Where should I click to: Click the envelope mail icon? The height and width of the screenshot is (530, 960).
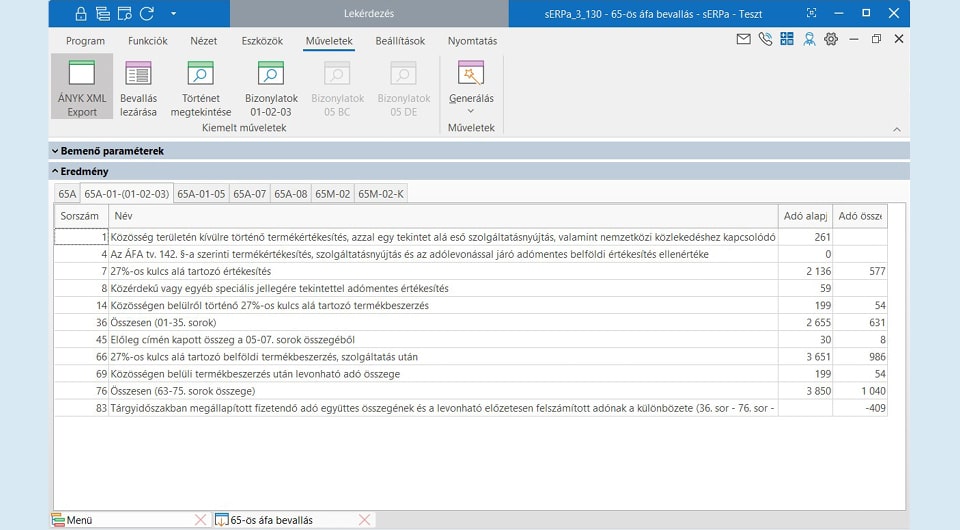pyautogui.click(x=743, y=40)
